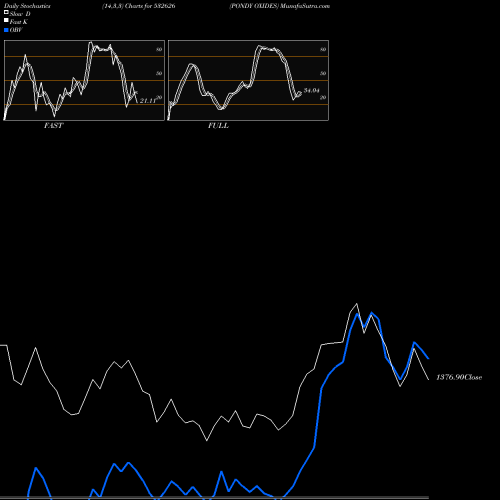Image resolution: width=500 pixels, height=500 pixels.
Task: Click the 80 axis label in FAST chart
Action: tap(159, 49)
